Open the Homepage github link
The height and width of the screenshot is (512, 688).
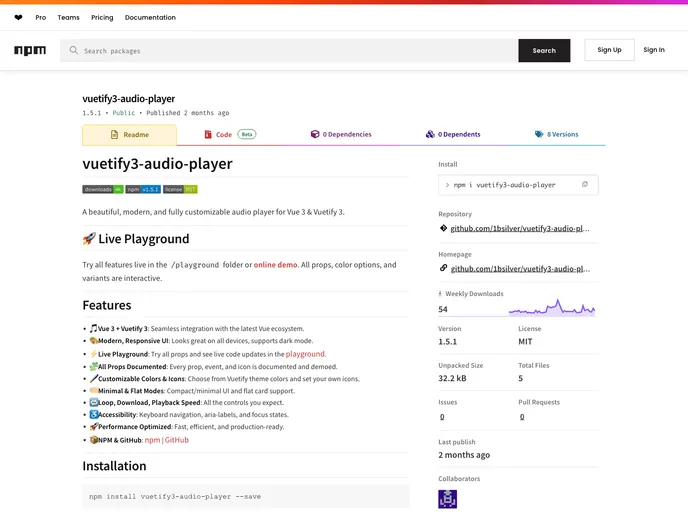520,269
